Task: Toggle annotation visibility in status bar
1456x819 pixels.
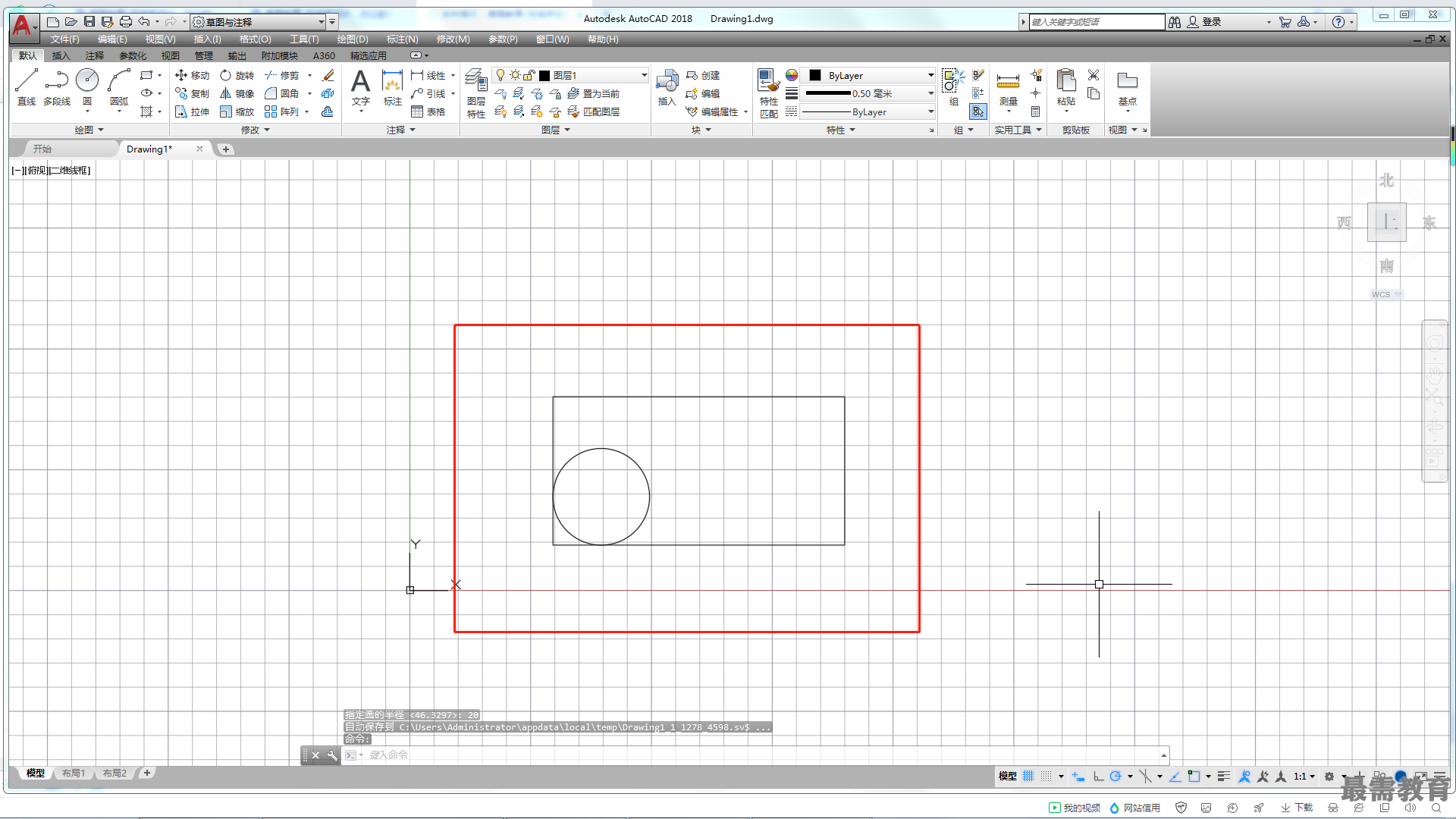Action: pos(1244,776)
